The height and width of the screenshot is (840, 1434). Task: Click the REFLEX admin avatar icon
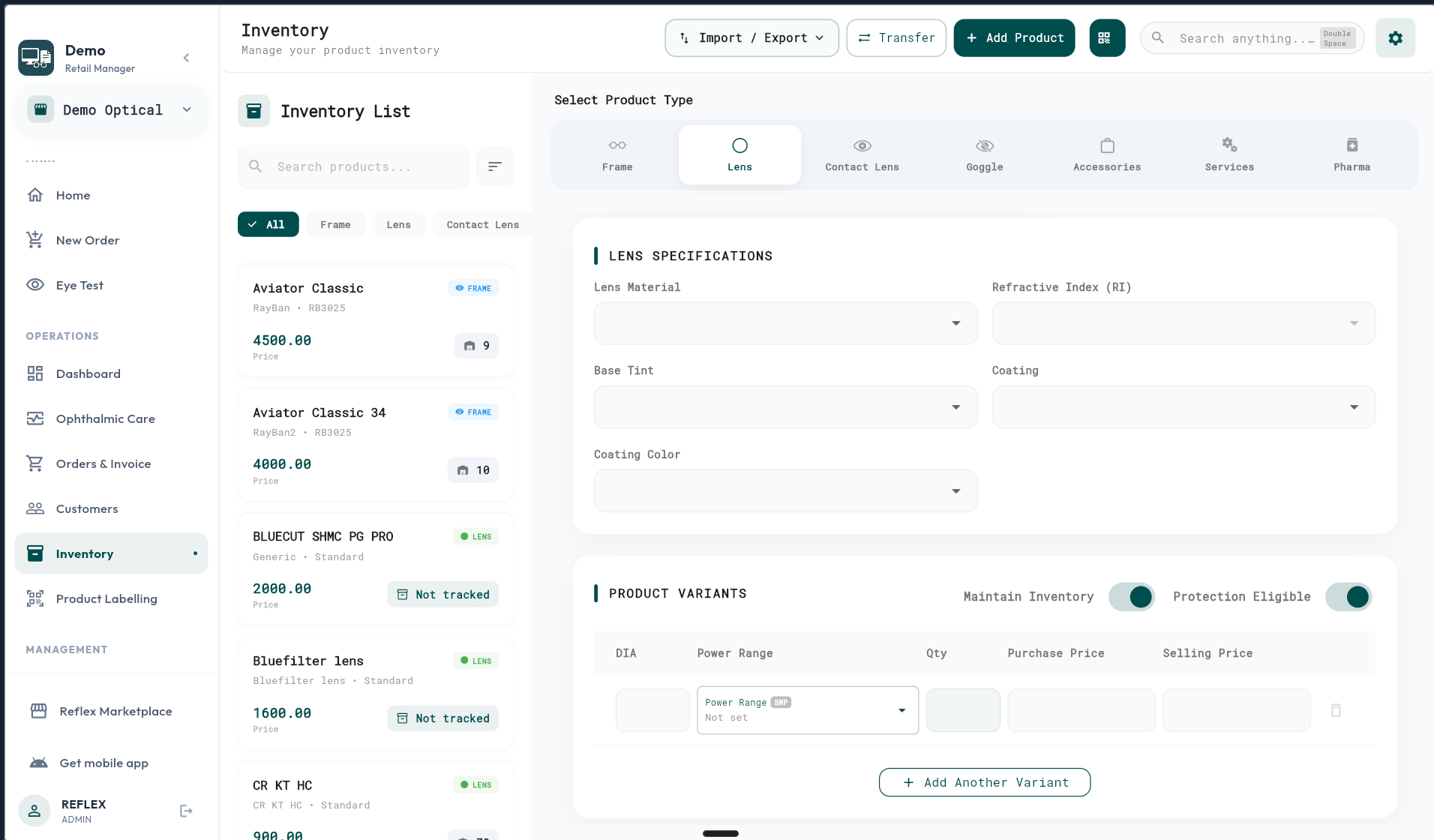(34, 811)
